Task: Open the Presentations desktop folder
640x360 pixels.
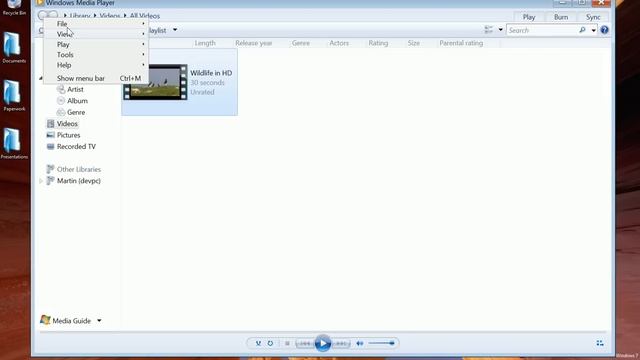Action: pos(14,143)
